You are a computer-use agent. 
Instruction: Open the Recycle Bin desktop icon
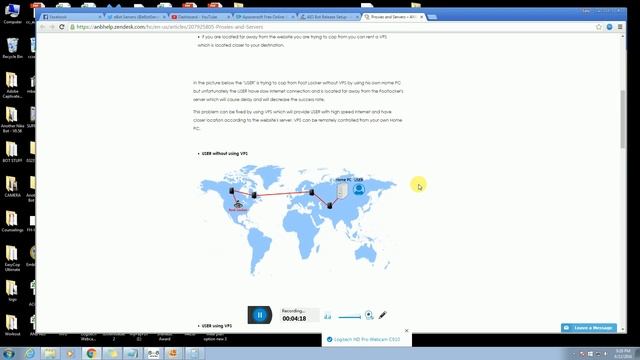[12, 48]
